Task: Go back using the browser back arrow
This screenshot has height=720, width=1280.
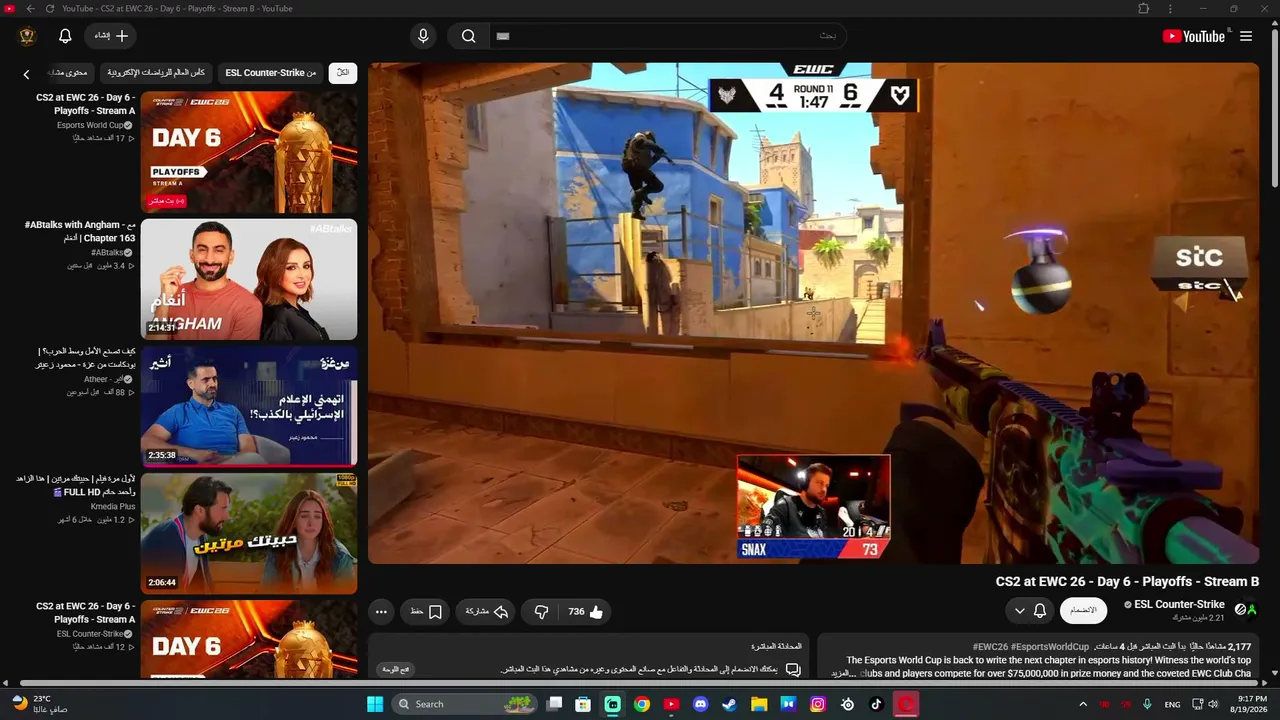Action: (x=30, y=9)
